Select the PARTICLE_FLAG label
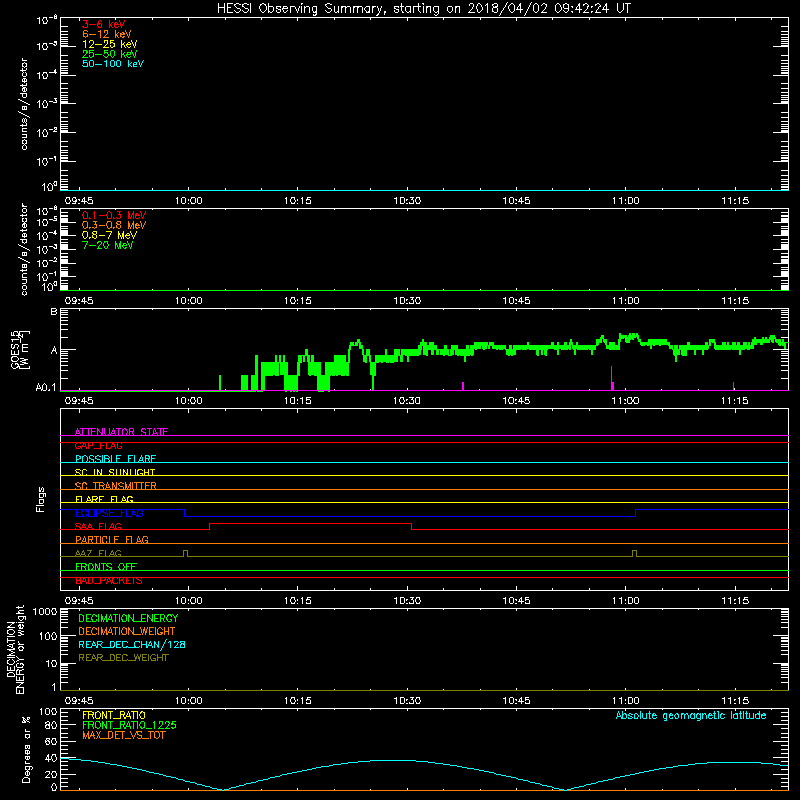 (x=112, y=539)
